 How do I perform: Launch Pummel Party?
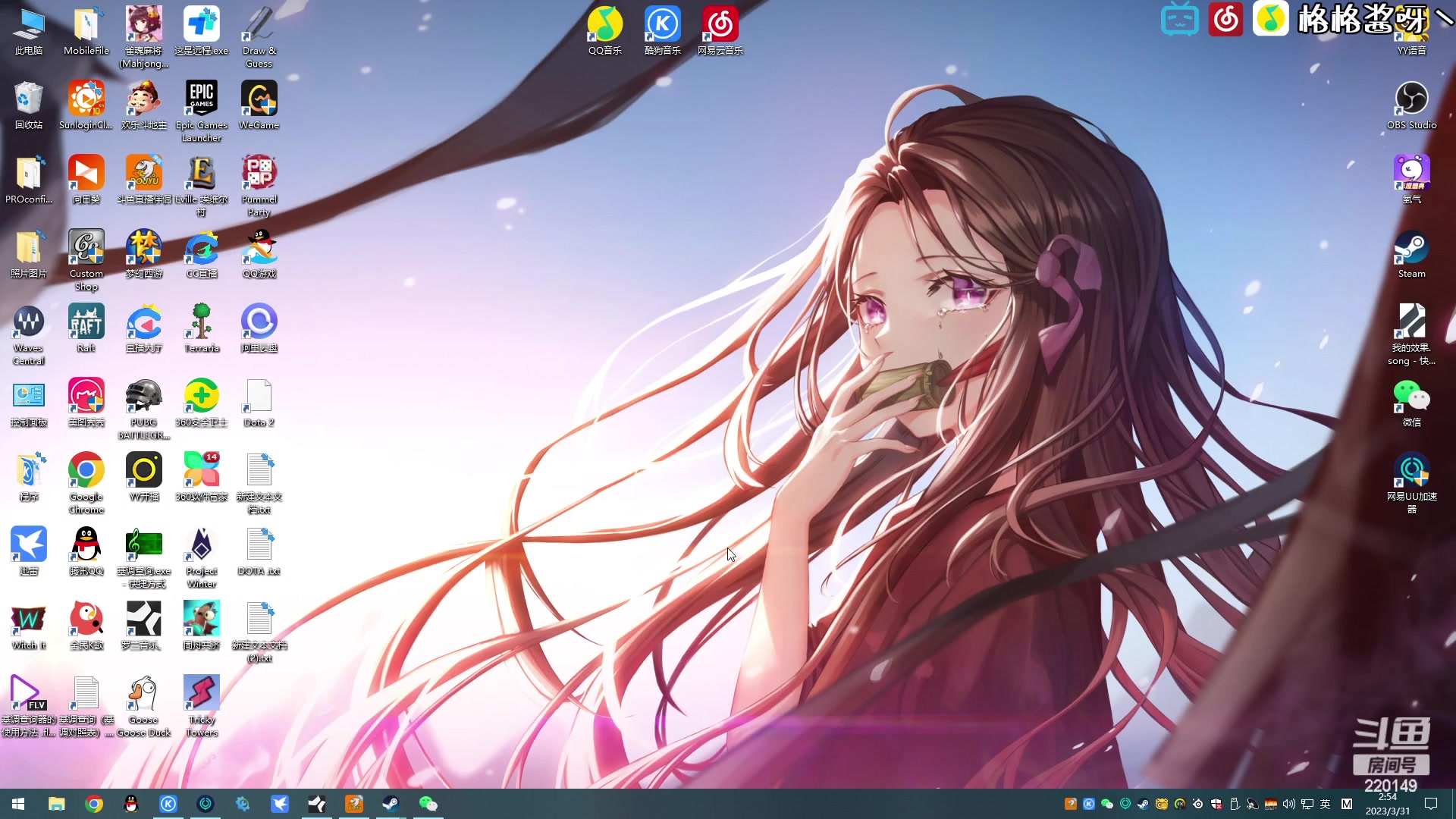pyautogui.click(x=259, y=185)
